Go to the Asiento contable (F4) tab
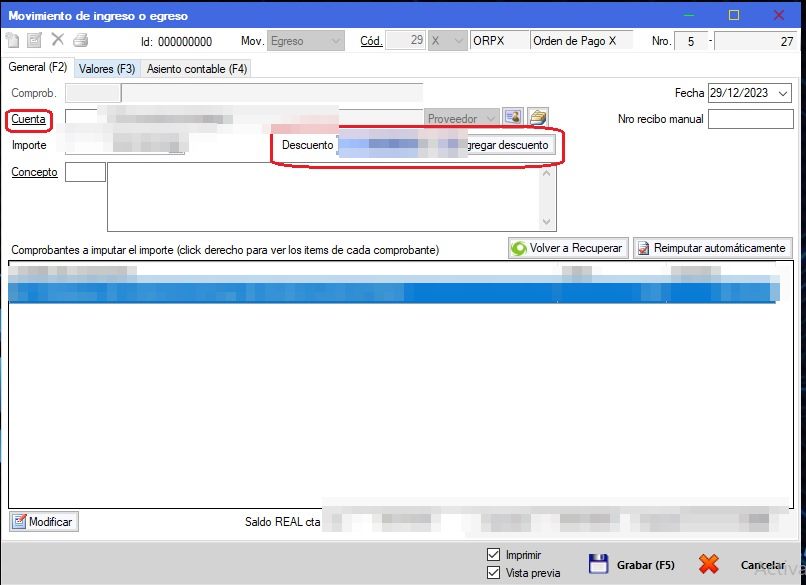 (197, 69)
